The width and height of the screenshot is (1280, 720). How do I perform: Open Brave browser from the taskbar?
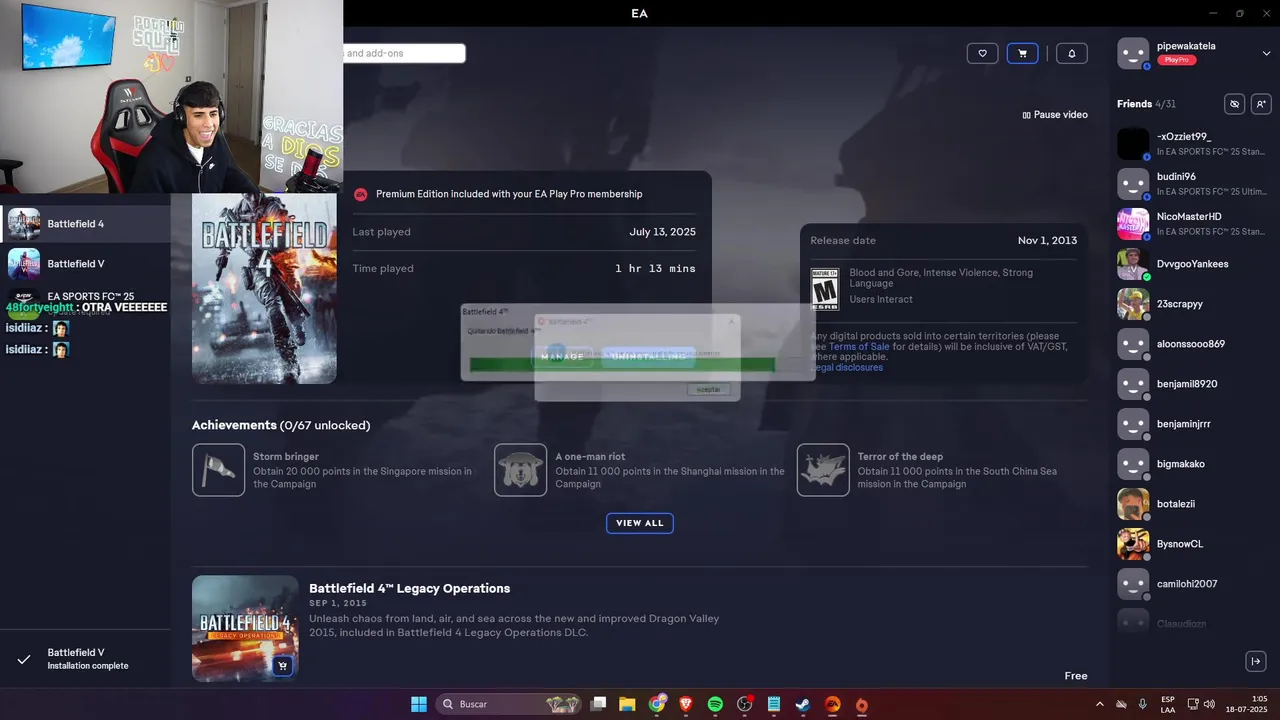(686, 704)
